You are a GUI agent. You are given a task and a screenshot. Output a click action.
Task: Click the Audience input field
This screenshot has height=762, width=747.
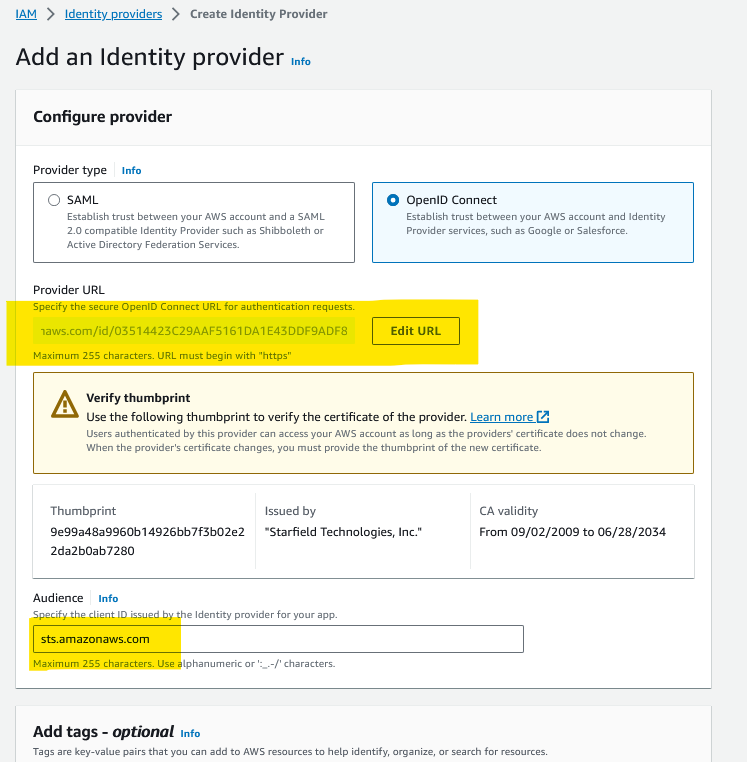pos(278,639)
